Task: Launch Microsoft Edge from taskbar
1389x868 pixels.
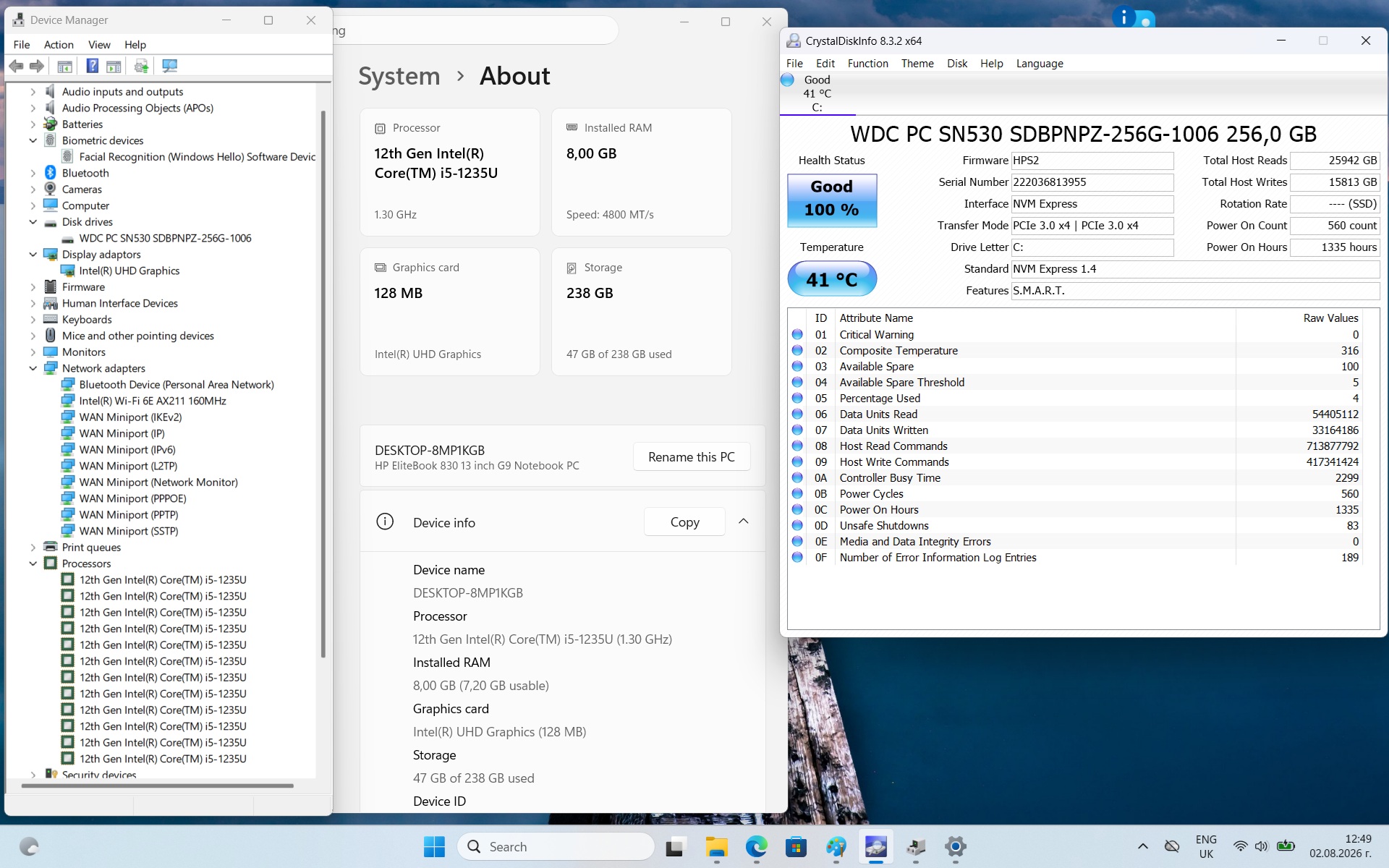Action: 756,846
